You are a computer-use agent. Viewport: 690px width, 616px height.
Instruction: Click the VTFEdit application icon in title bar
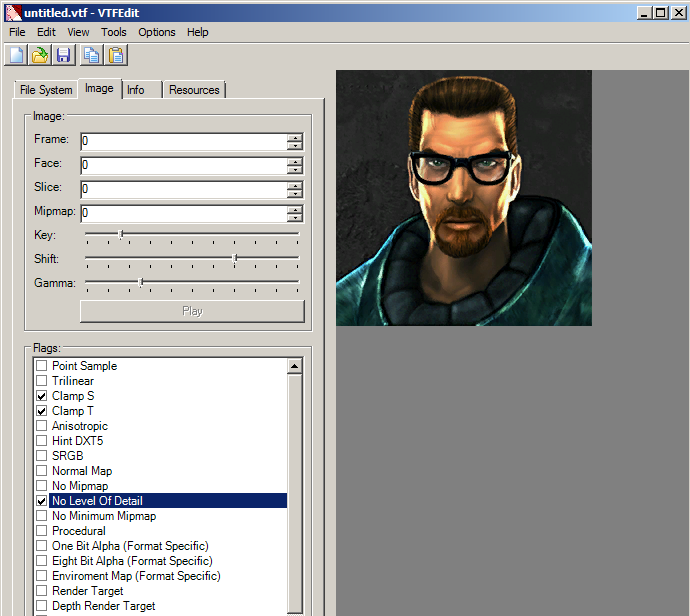pyautogui.click(x=13, y=13)
